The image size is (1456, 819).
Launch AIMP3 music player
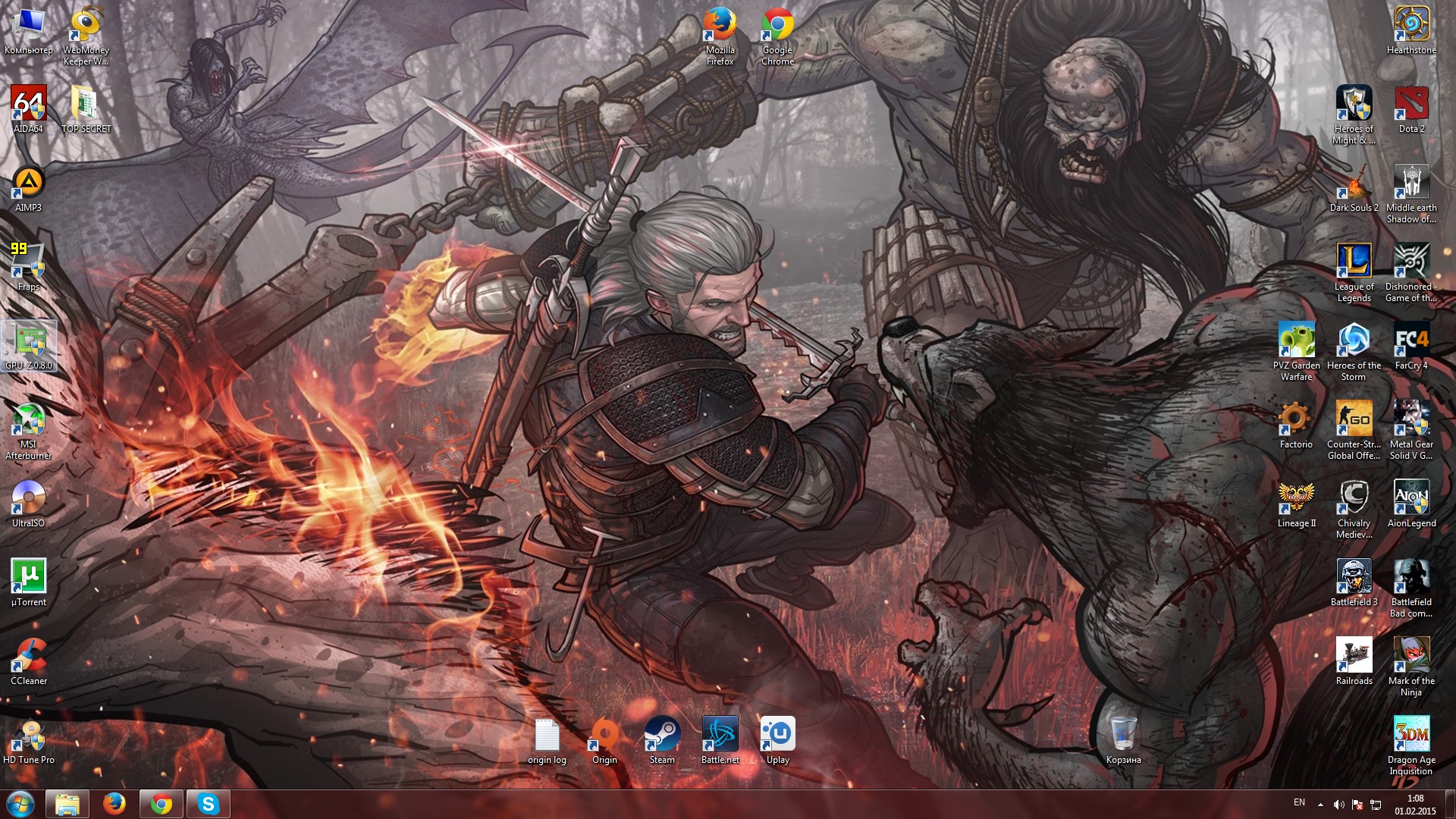coord(29,189)
